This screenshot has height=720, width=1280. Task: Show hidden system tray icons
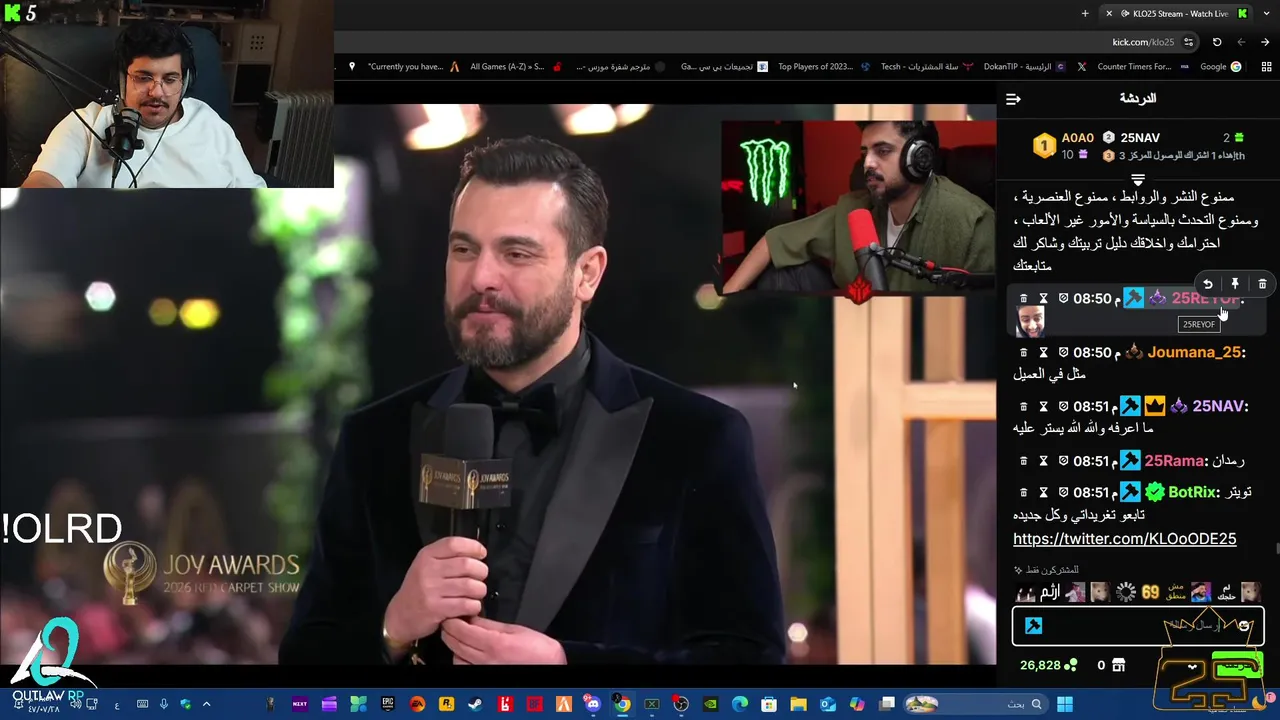click(207, 704)
